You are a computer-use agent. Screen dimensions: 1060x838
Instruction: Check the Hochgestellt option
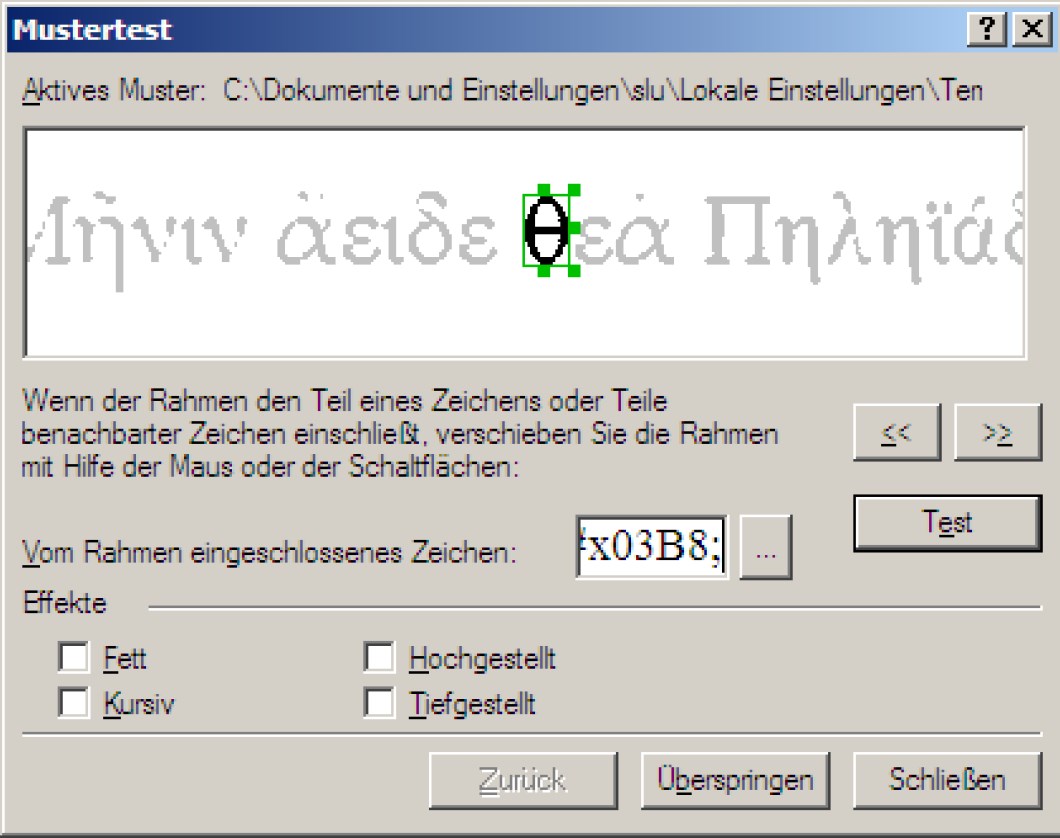click(x=379, y=657)
